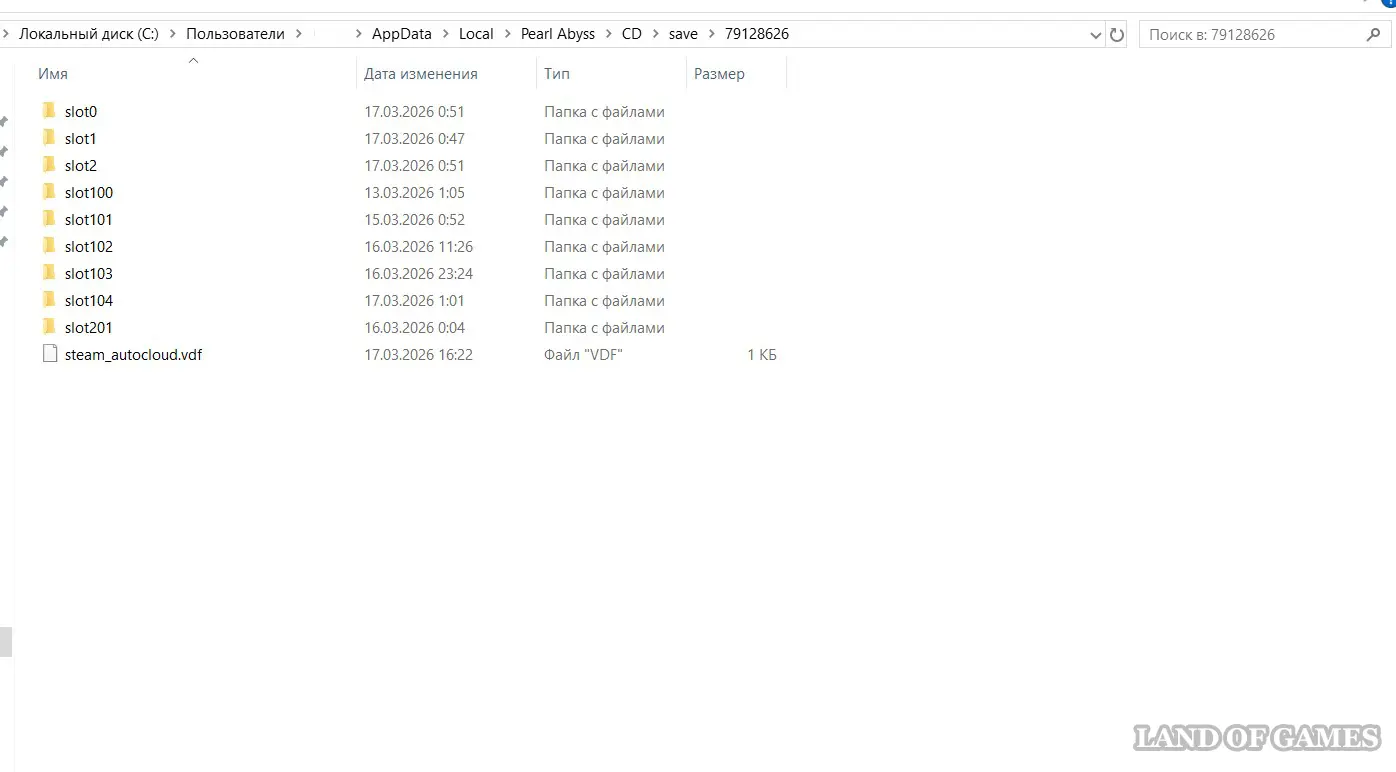Click the slot104 folder icon

point(50,300)
